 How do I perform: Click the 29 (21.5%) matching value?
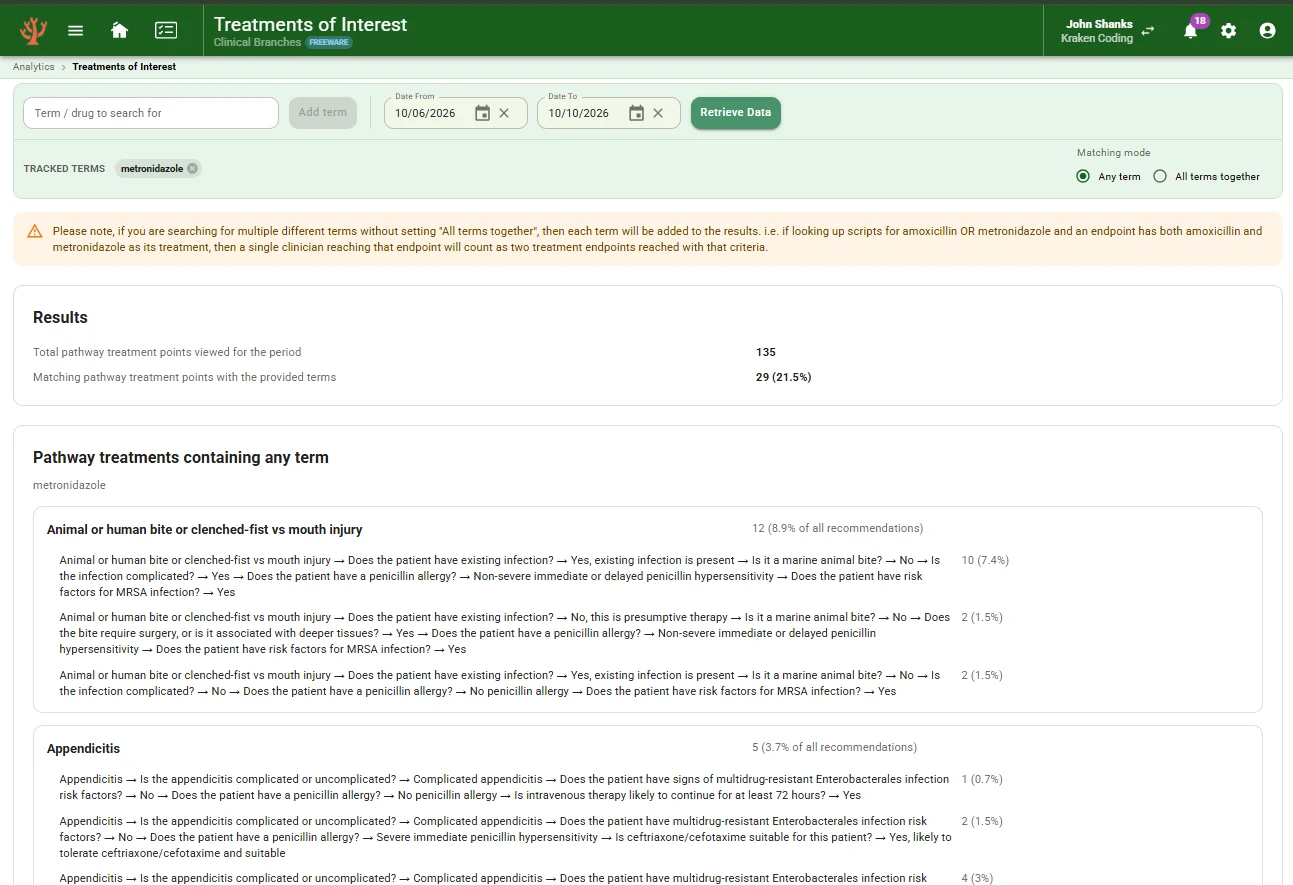(784, 377)
